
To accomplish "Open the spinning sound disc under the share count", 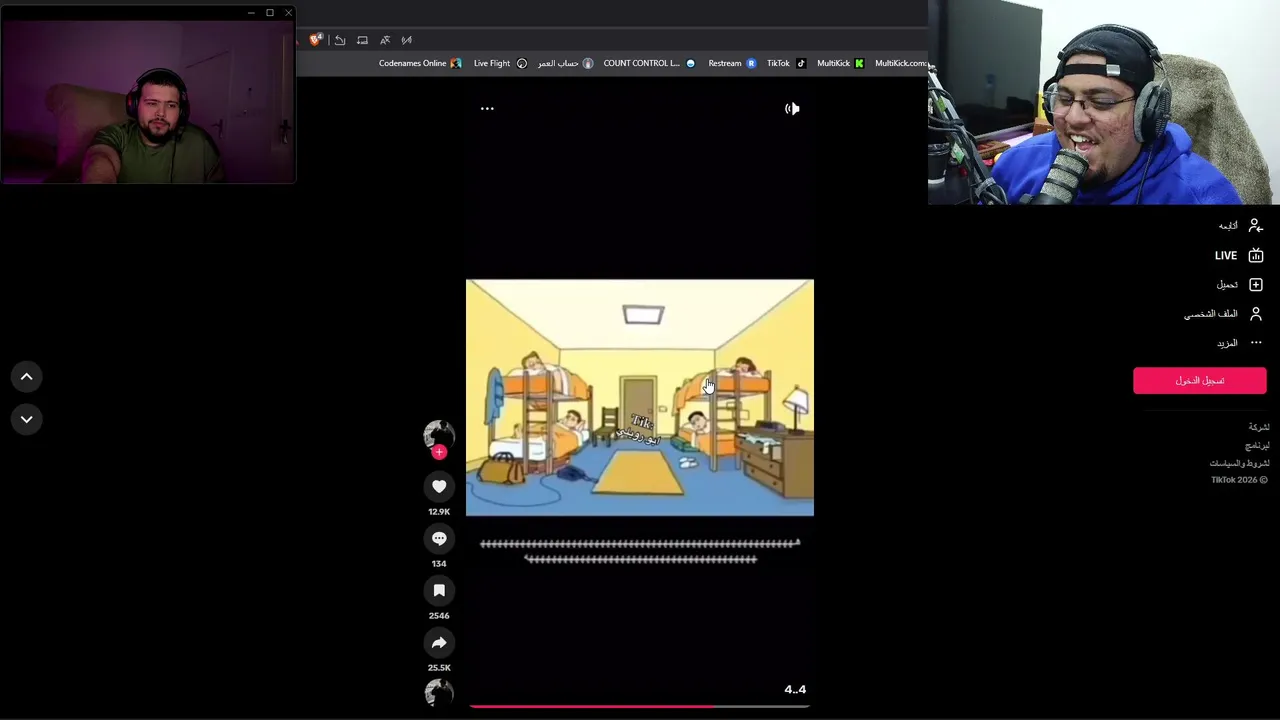I will click(439, 692).
